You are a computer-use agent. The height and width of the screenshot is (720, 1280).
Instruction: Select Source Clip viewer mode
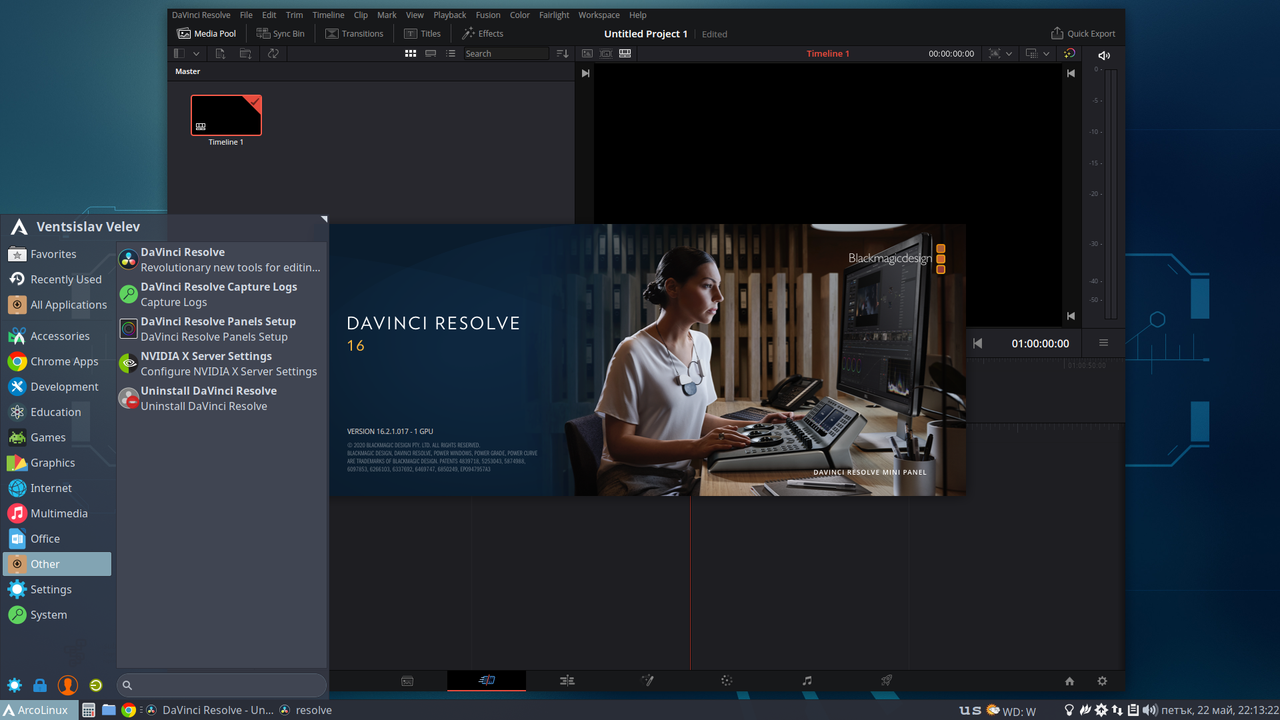click(x=587, y=53)
